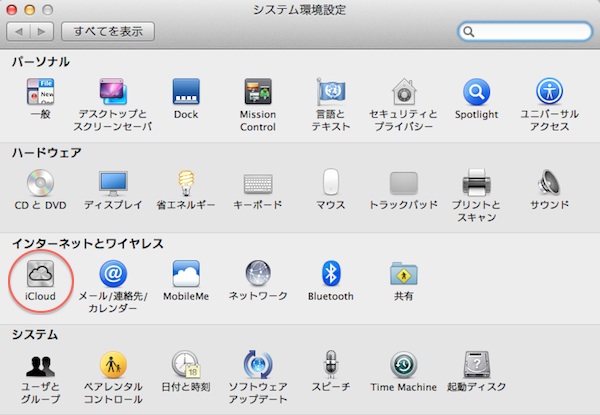Open トラックパッド preferences icon

404,183
